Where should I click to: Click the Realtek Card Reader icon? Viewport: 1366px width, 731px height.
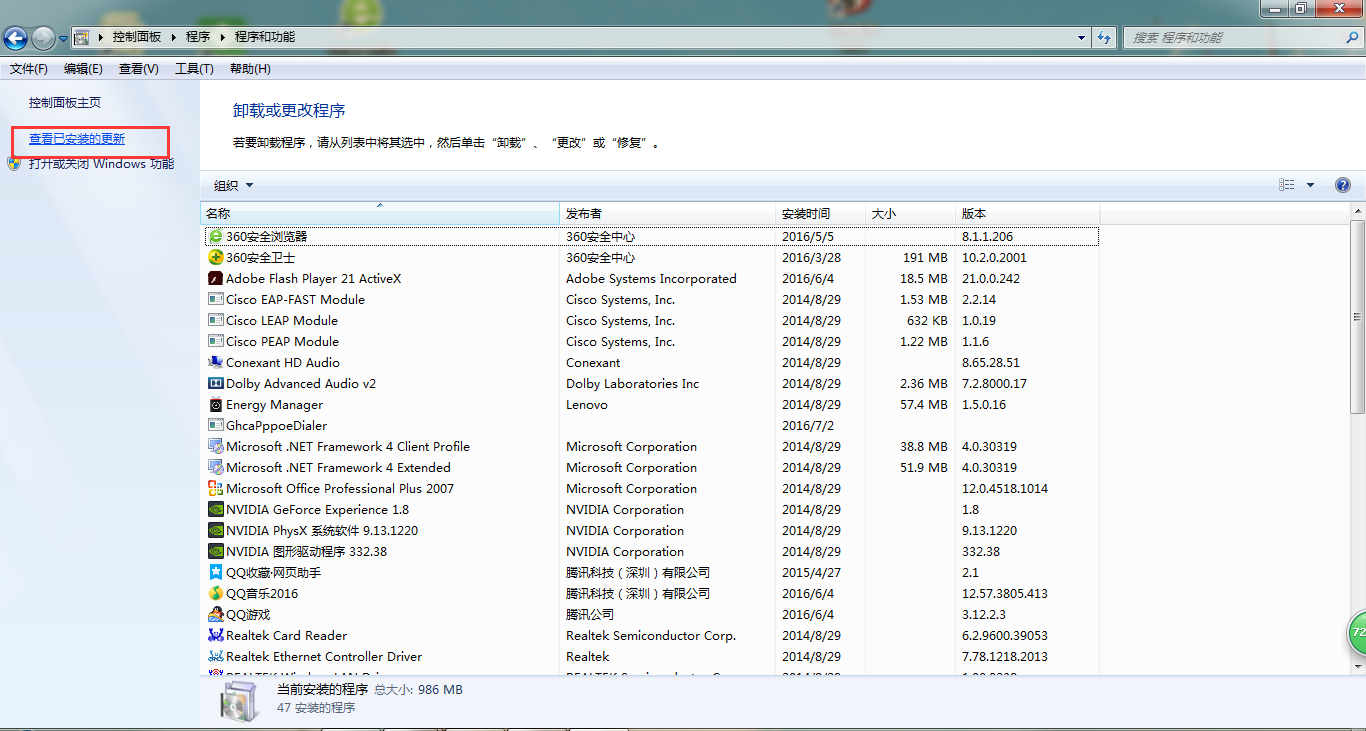(215, 636)
